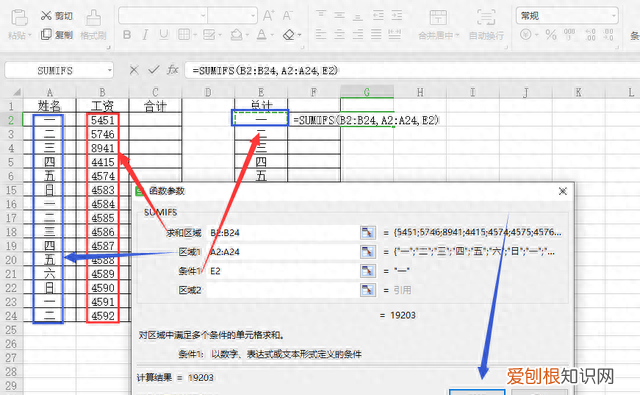
Task: Click the Paste (粘贴) clipboard icon
Action: (19, 18)
